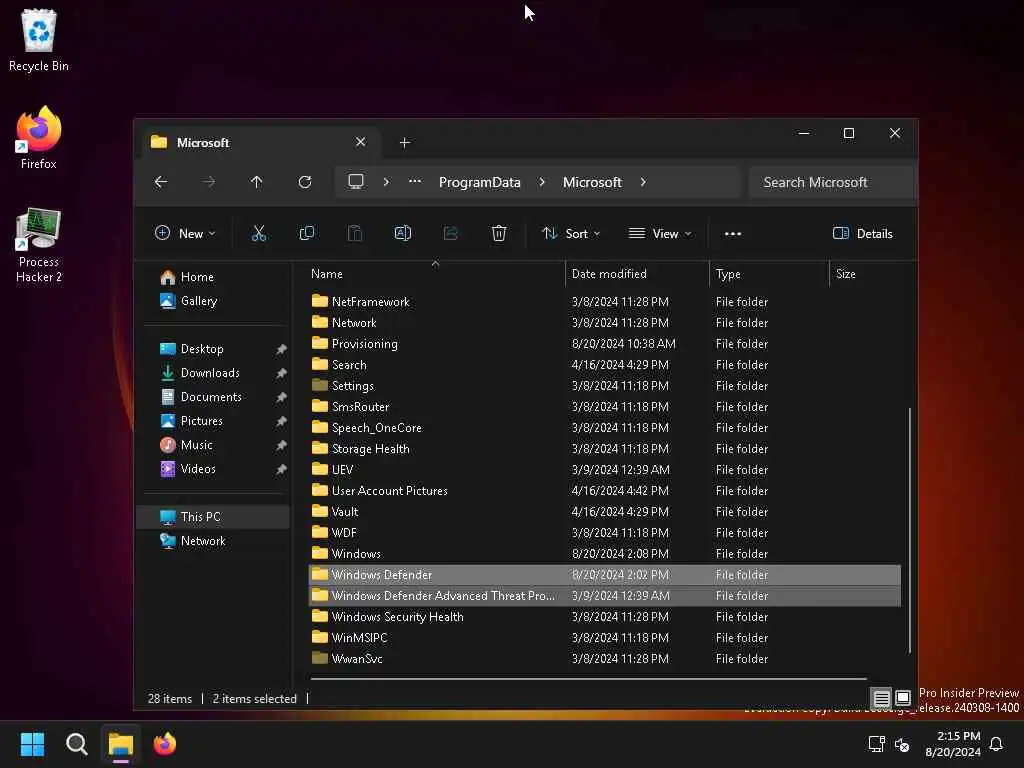
Task: Sort by the Name column header
Action: (x=436, y=274)
